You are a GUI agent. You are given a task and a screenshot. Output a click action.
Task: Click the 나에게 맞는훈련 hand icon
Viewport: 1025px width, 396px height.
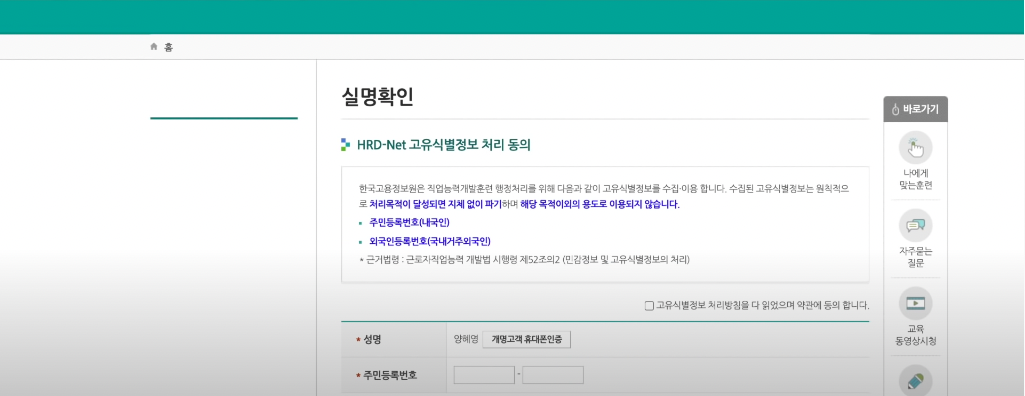[x=915, y=147]
